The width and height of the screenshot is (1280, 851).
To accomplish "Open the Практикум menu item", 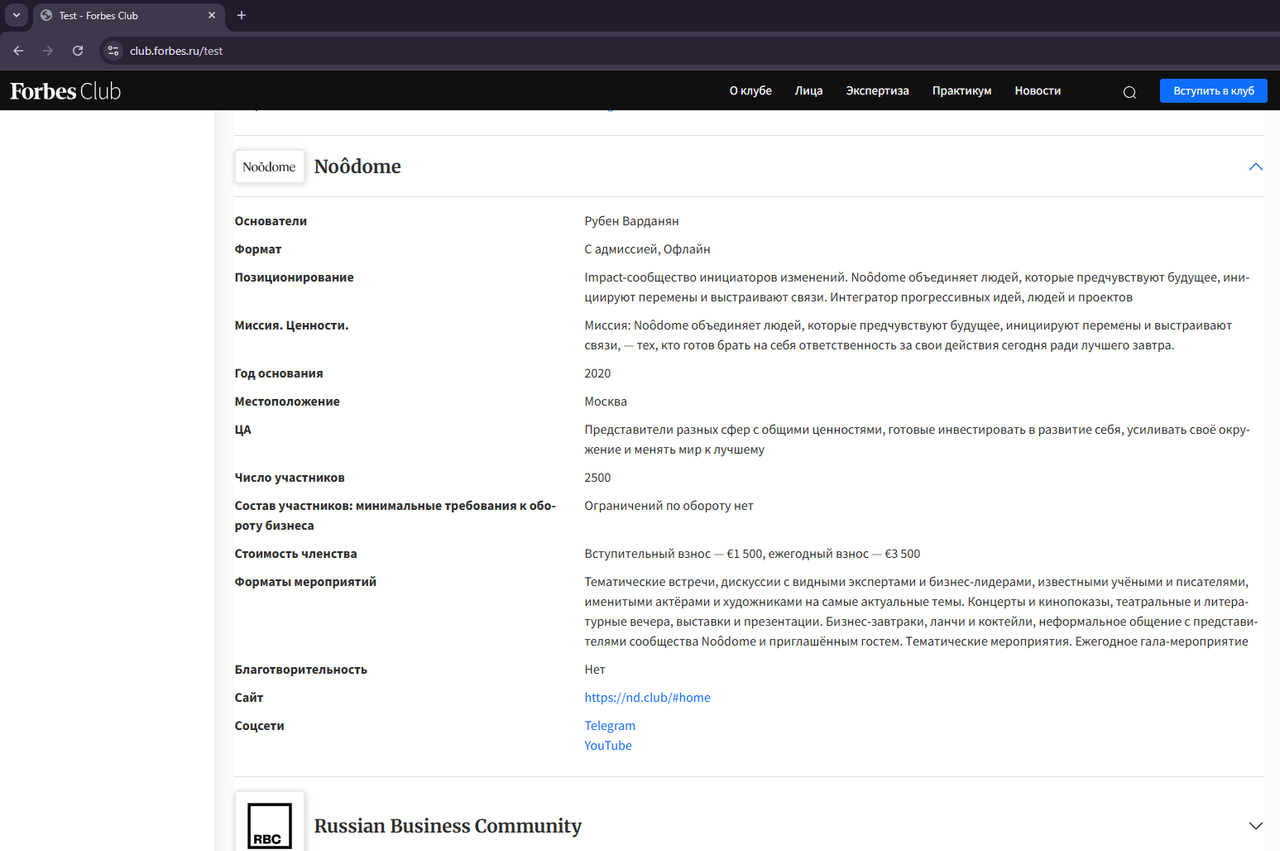I will click(962, 91).
